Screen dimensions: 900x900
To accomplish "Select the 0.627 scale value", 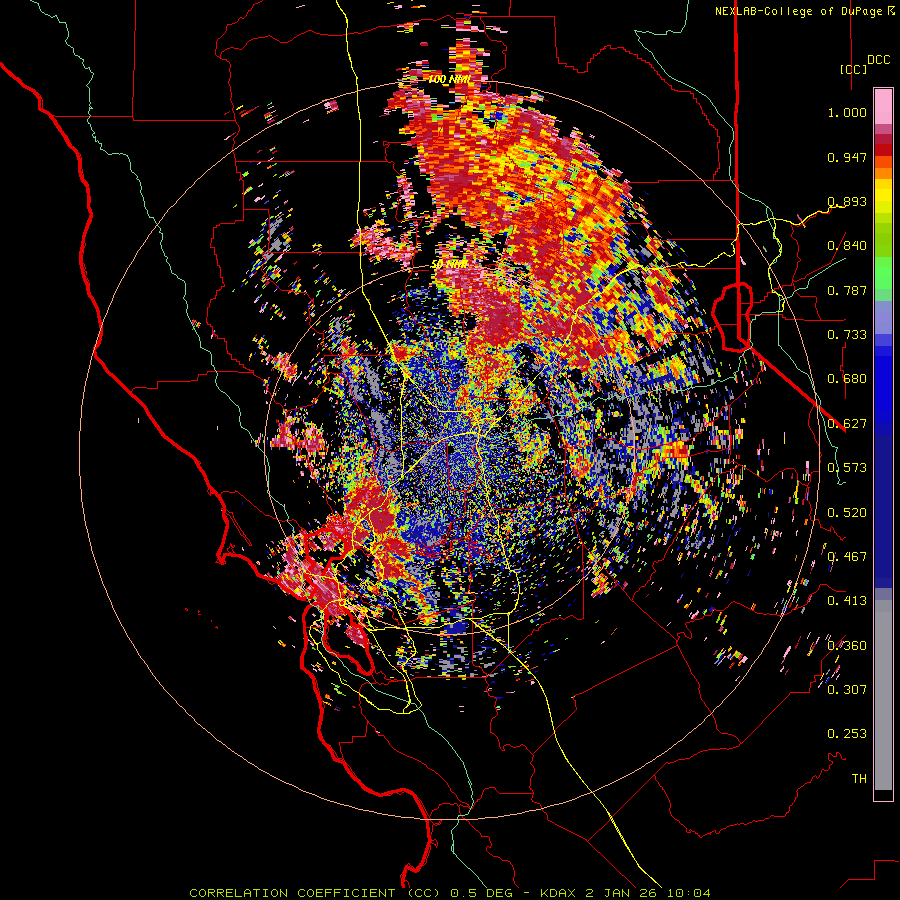I will pyautogui.click(x=847, y=424).
